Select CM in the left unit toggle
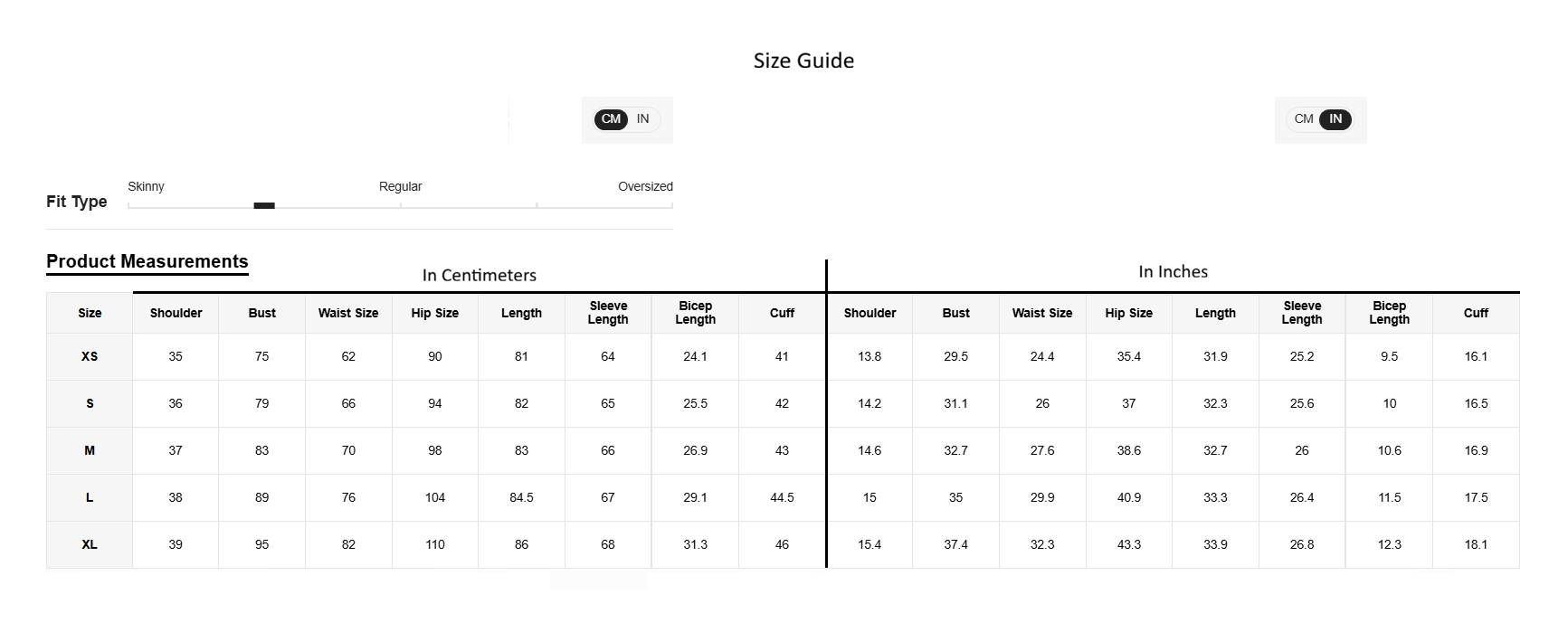This screenshot has height=632, width=1568. click(611, 119)
